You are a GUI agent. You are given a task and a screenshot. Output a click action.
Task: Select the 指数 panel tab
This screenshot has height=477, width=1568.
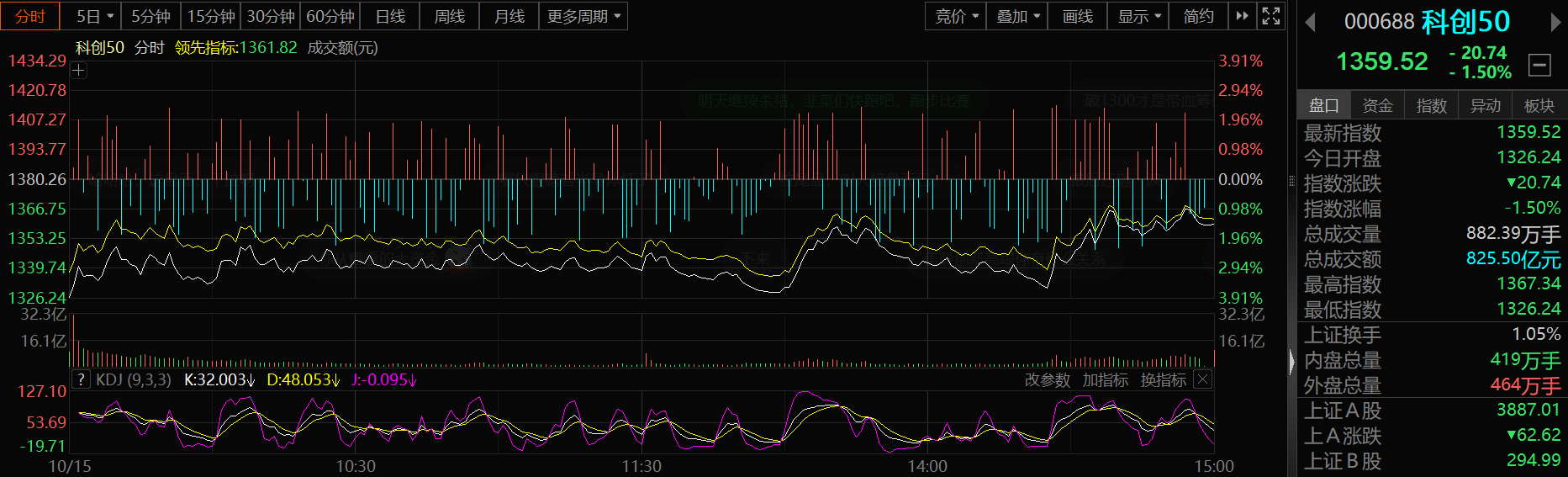1432,105
